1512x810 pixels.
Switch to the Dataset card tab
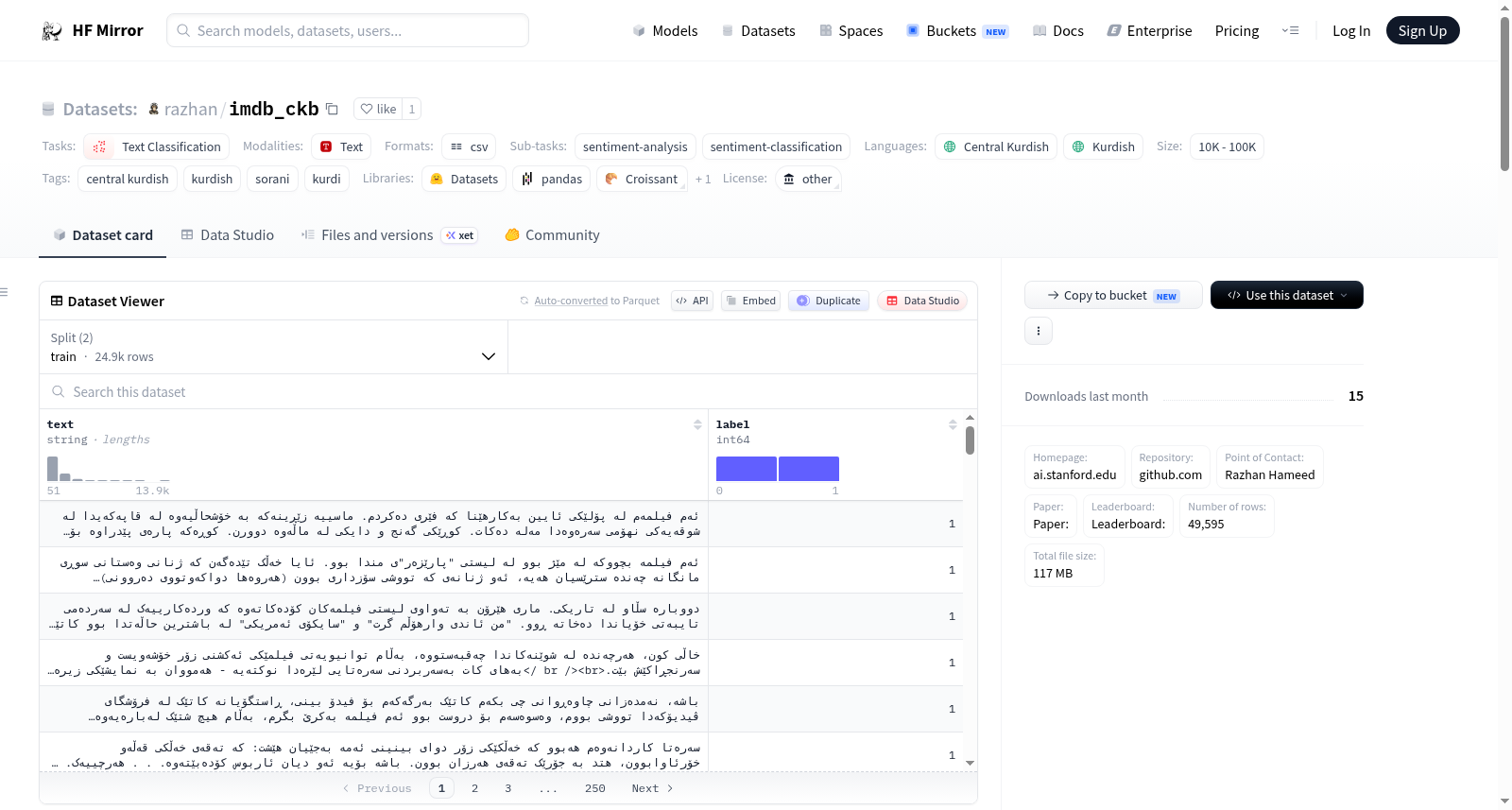pos(103,235)
